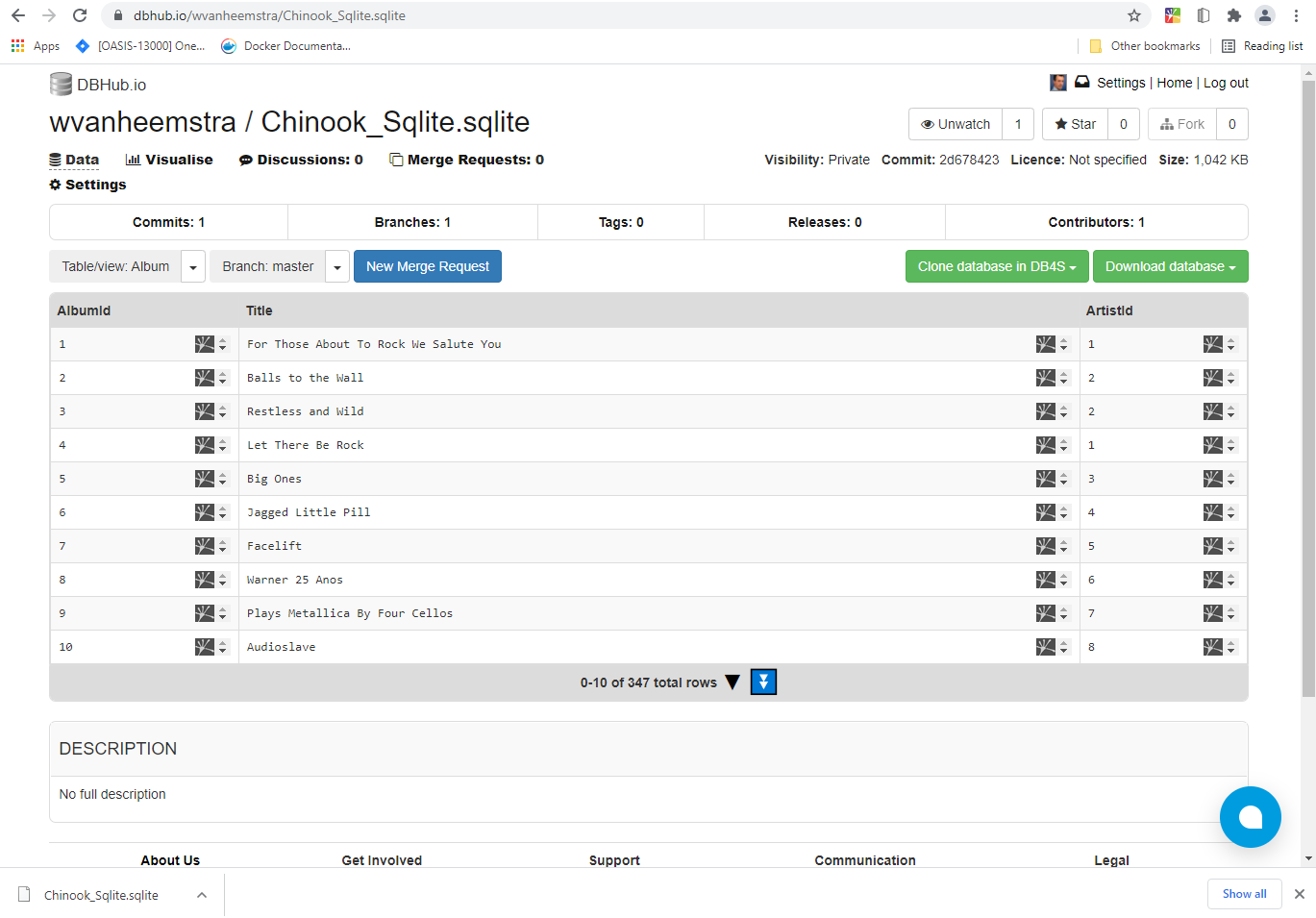Open the Merge Requests: 0 tab
Viewport: 1316px width, 918px height.
(466, 160)
